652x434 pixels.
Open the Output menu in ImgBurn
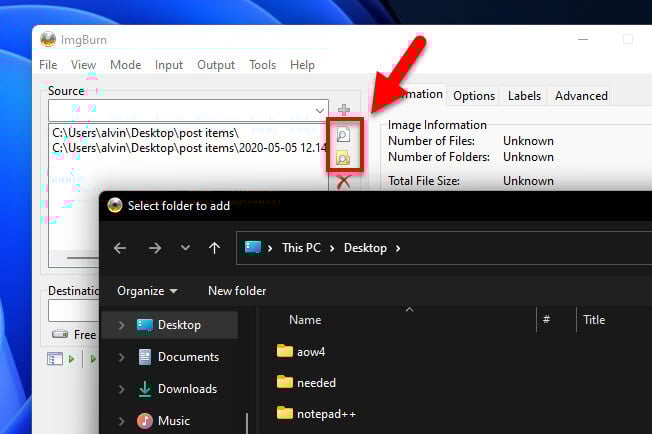pyautogui.click(x=216, y=65)
